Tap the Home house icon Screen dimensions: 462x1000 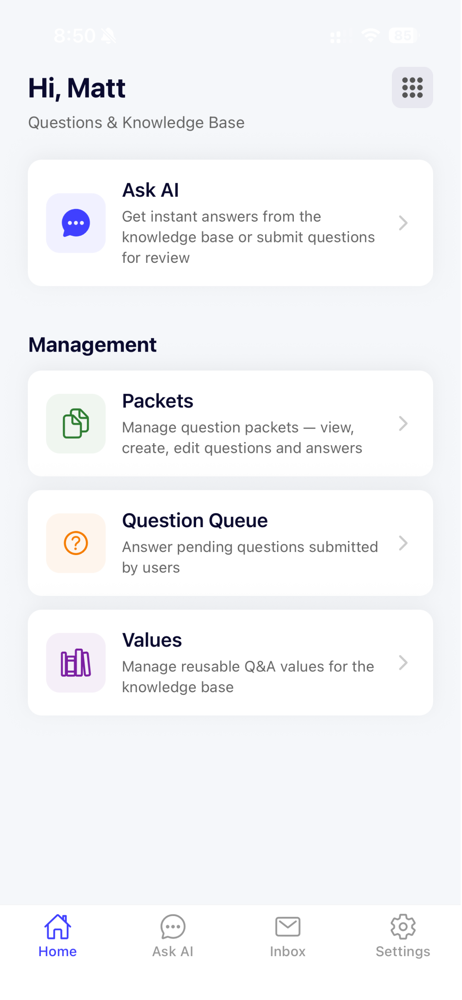57,927
